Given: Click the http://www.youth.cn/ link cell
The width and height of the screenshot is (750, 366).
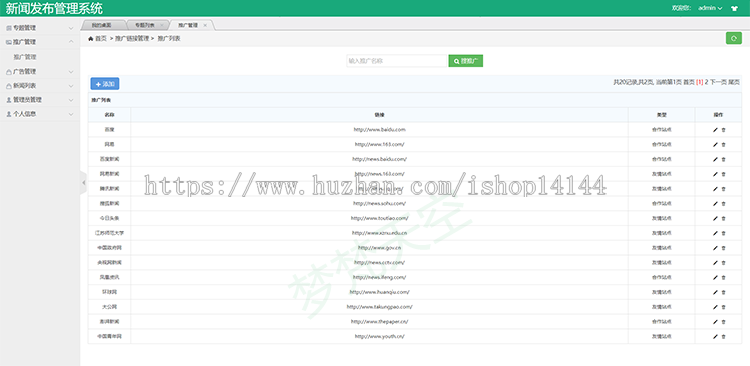Looking at the screenshot, I should tap(379, 337).
